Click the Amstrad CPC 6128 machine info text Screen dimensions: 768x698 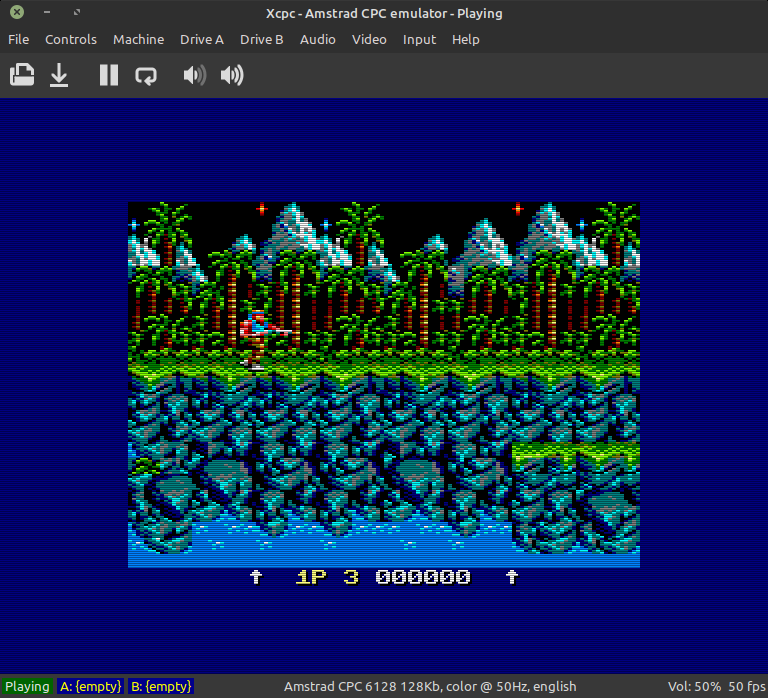coord(430,686)
